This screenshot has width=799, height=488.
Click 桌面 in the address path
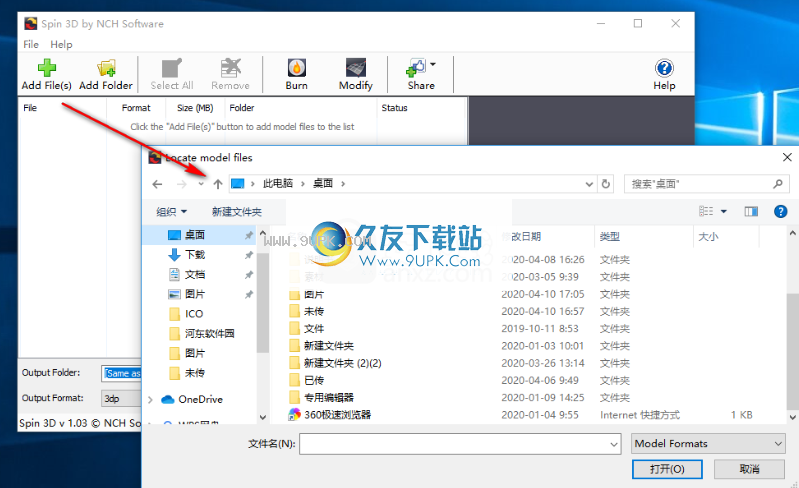(323, 183)
